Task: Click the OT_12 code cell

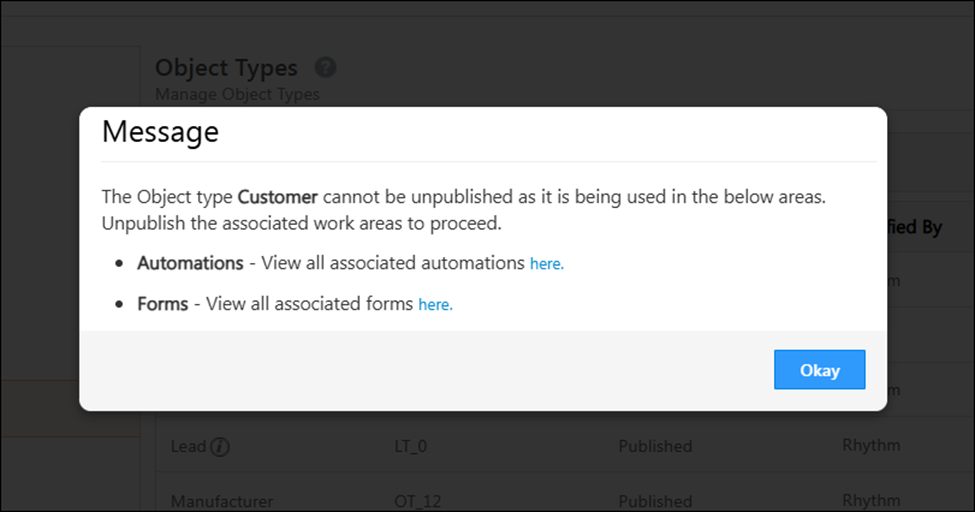Action: (416, 500)
